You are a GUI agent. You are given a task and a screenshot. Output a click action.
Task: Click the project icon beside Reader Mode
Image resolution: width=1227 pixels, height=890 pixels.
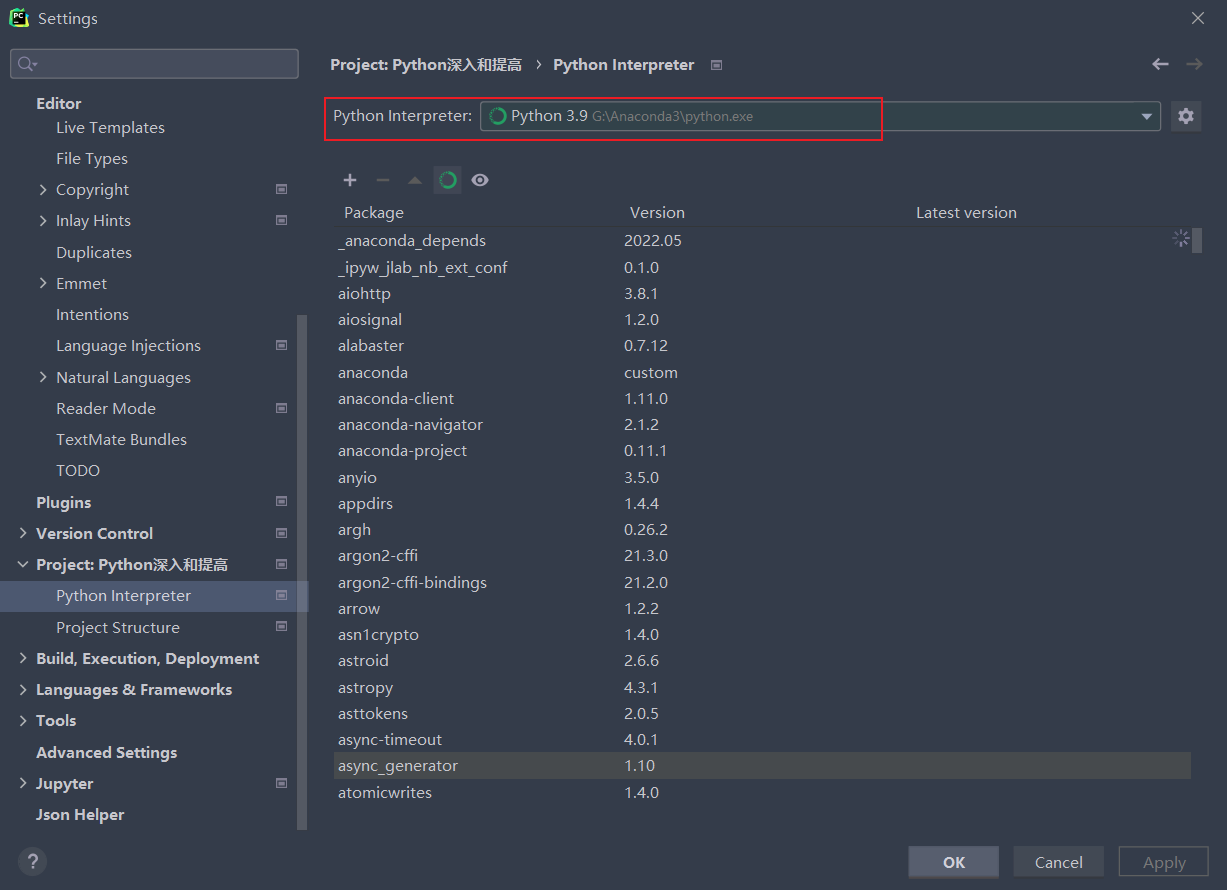pos(281,408)
